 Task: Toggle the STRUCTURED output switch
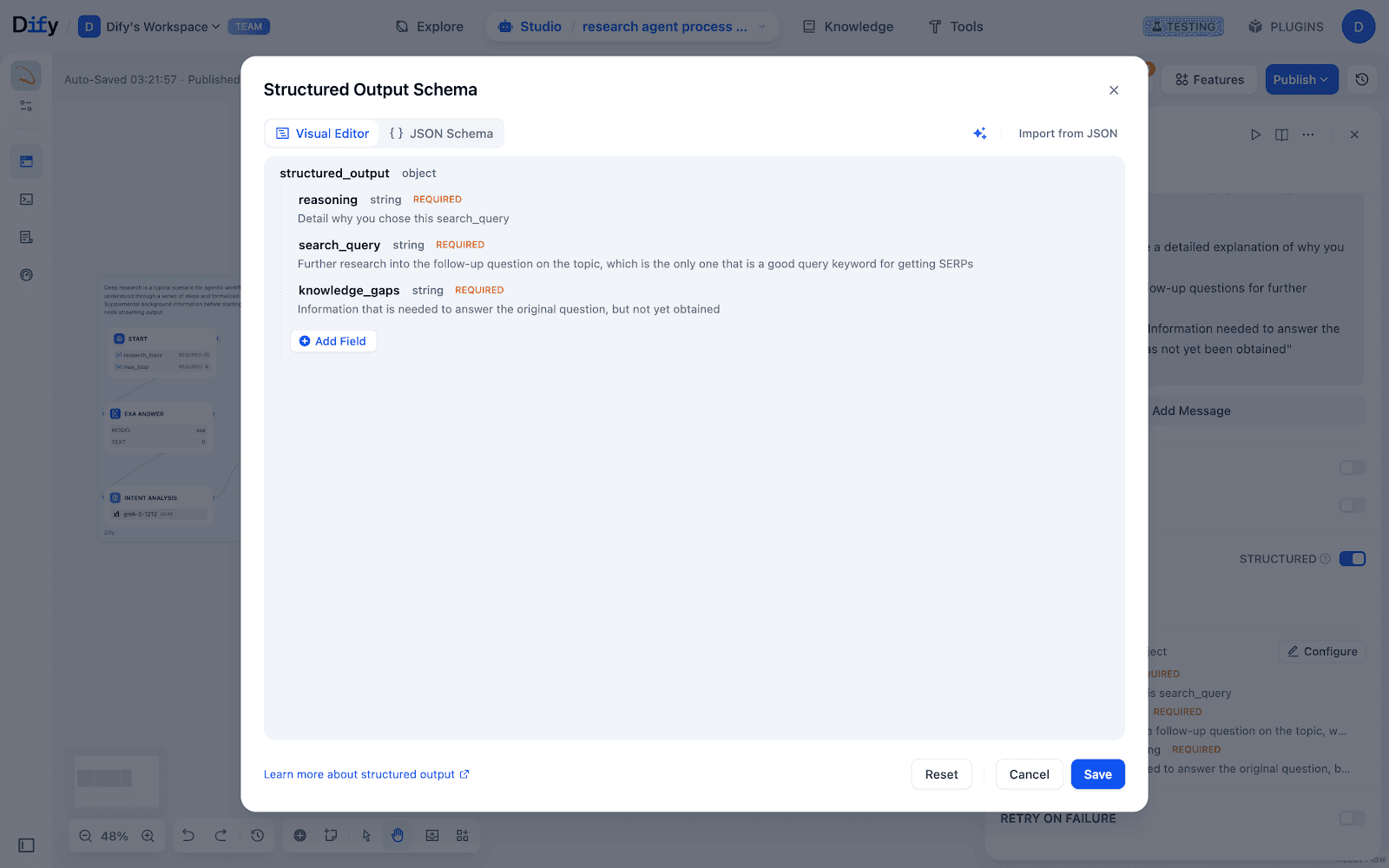coord(1352,559)
